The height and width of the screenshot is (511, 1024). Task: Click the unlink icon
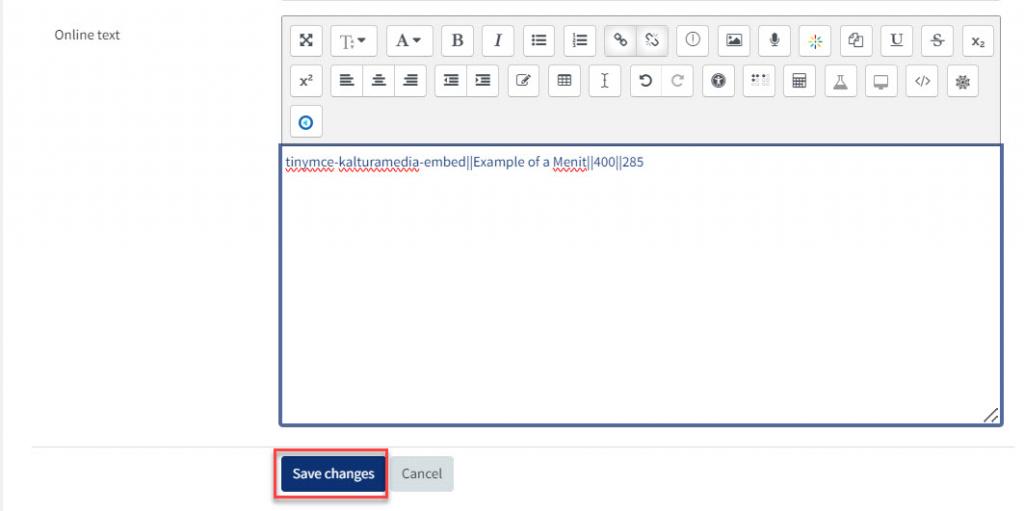pos(652,40)
